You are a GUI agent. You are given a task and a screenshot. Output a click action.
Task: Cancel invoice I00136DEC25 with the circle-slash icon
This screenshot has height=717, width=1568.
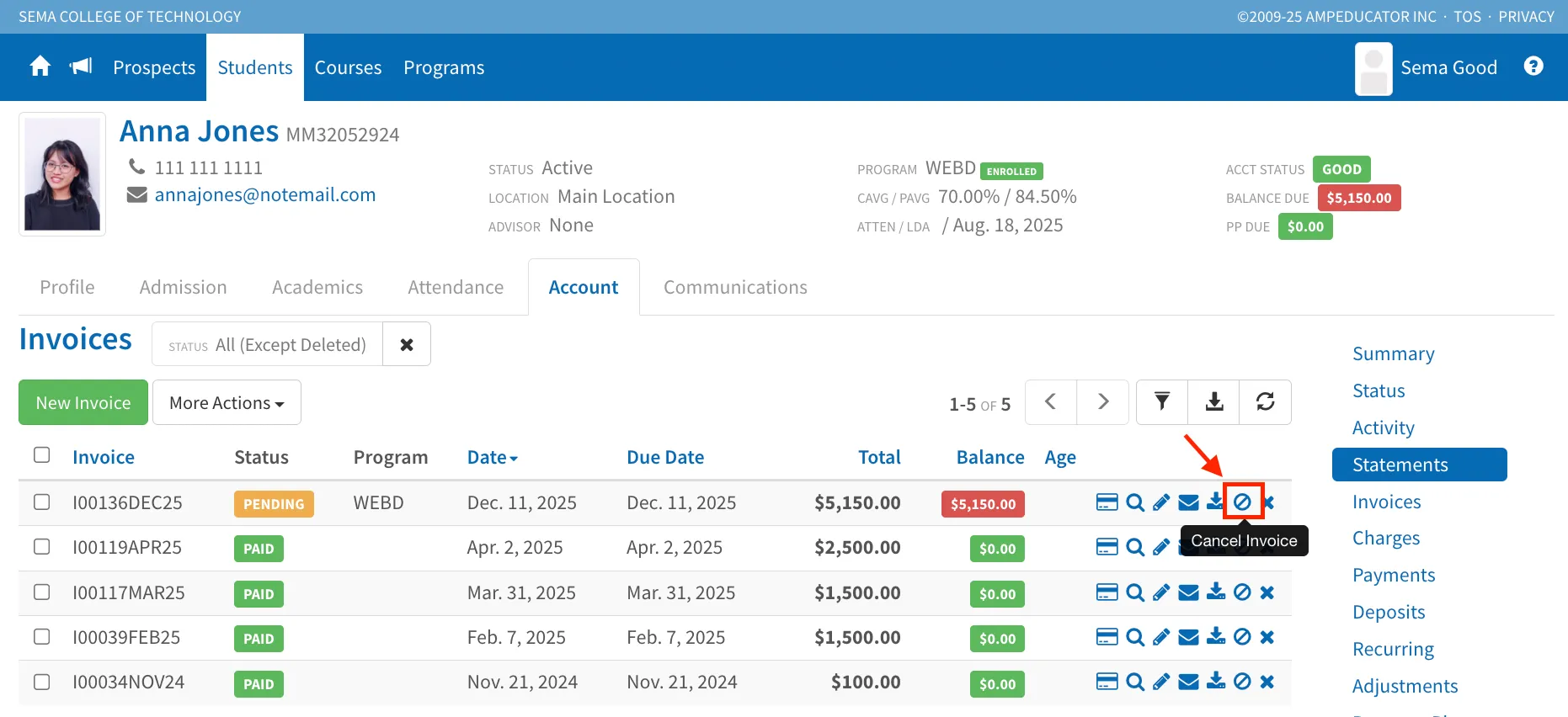(x=1243, y=502)
